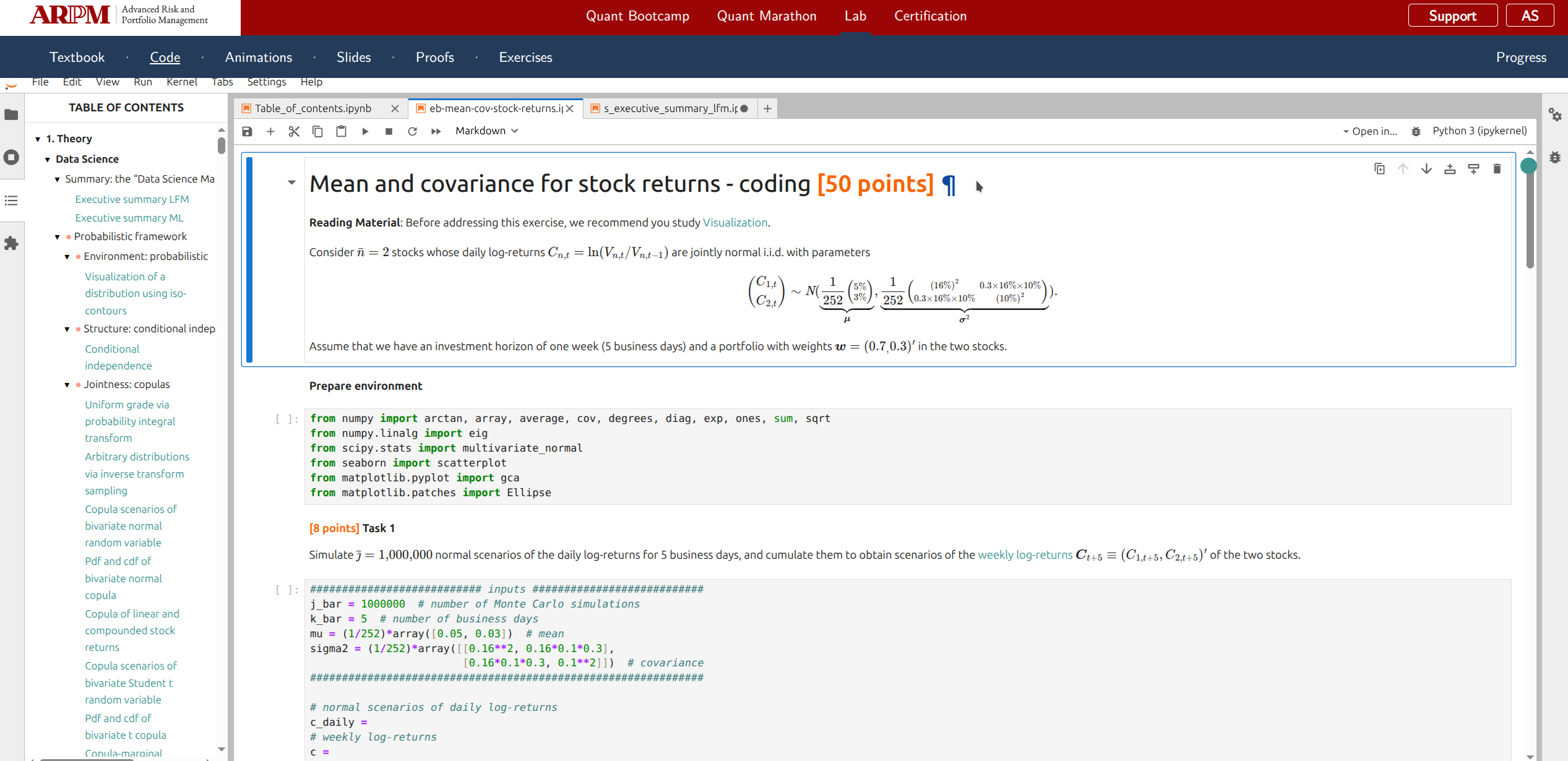Run the selected cell with the play icon
This screenshot has width=1568, height=761.
365,131
